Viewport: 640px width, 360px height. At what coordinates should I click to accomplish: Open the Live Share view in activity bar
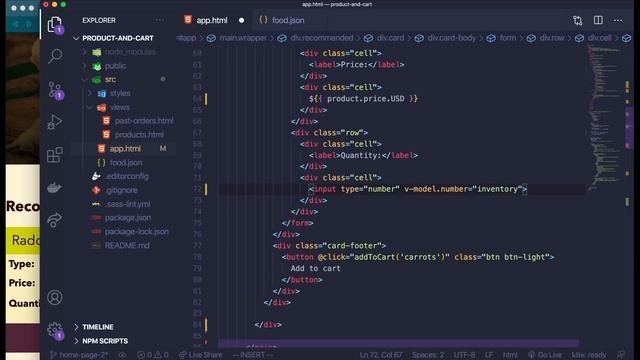coord(55,220)
